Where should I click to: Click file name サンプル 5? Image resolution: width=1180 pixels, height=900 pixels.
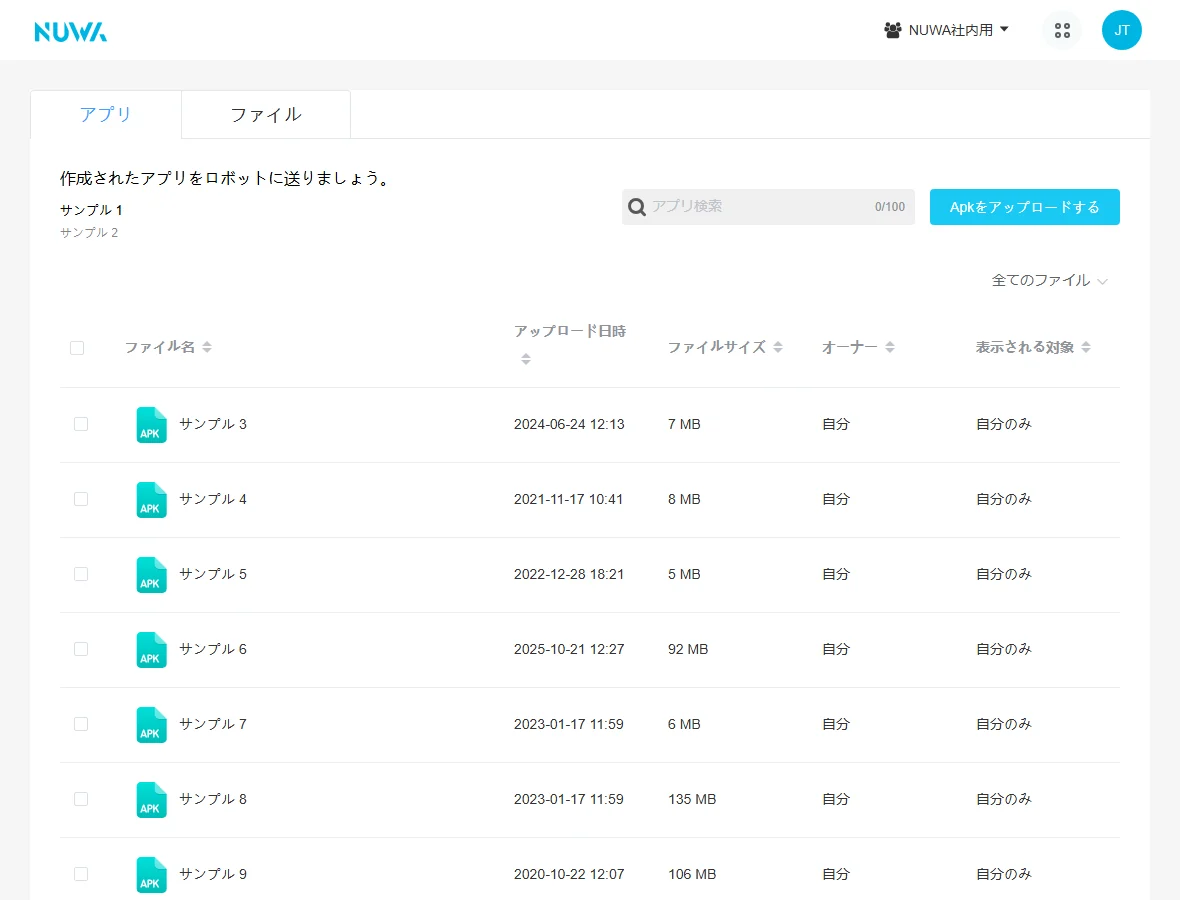point(213,574)
